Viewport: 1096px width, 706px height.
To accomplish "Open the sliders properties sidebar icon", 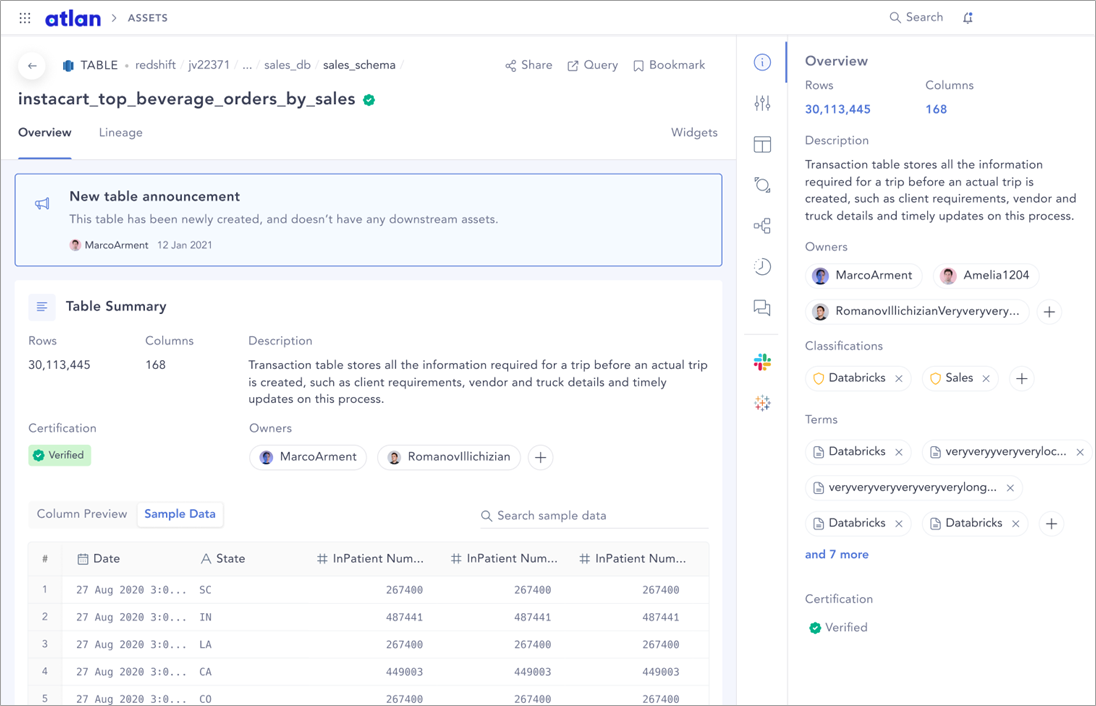I will 762,103.
